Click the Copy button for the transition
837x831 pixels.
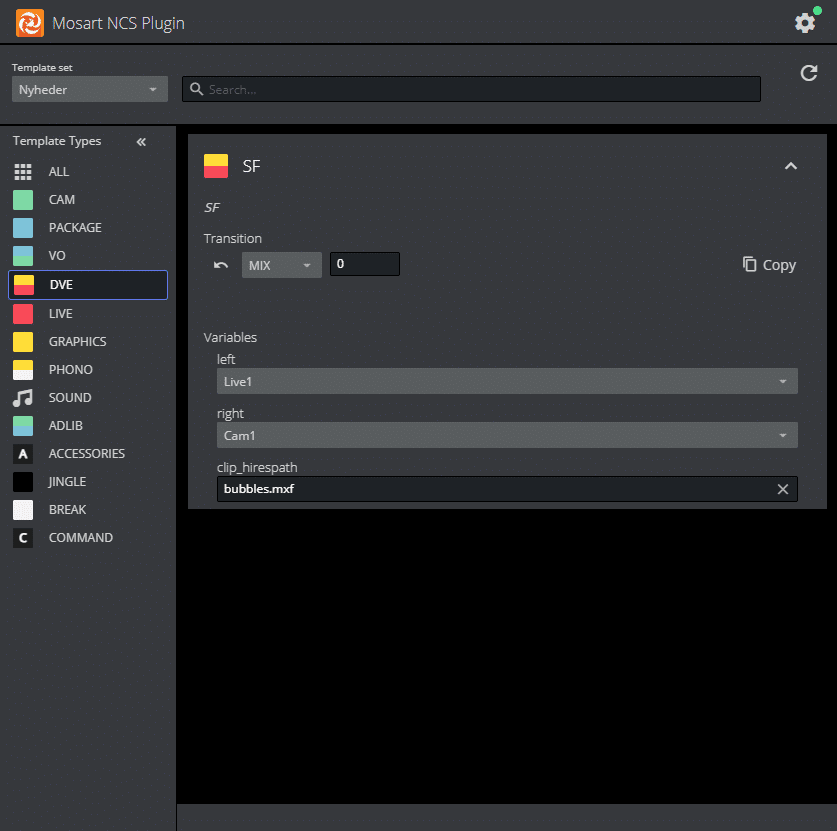pos(768,264)
